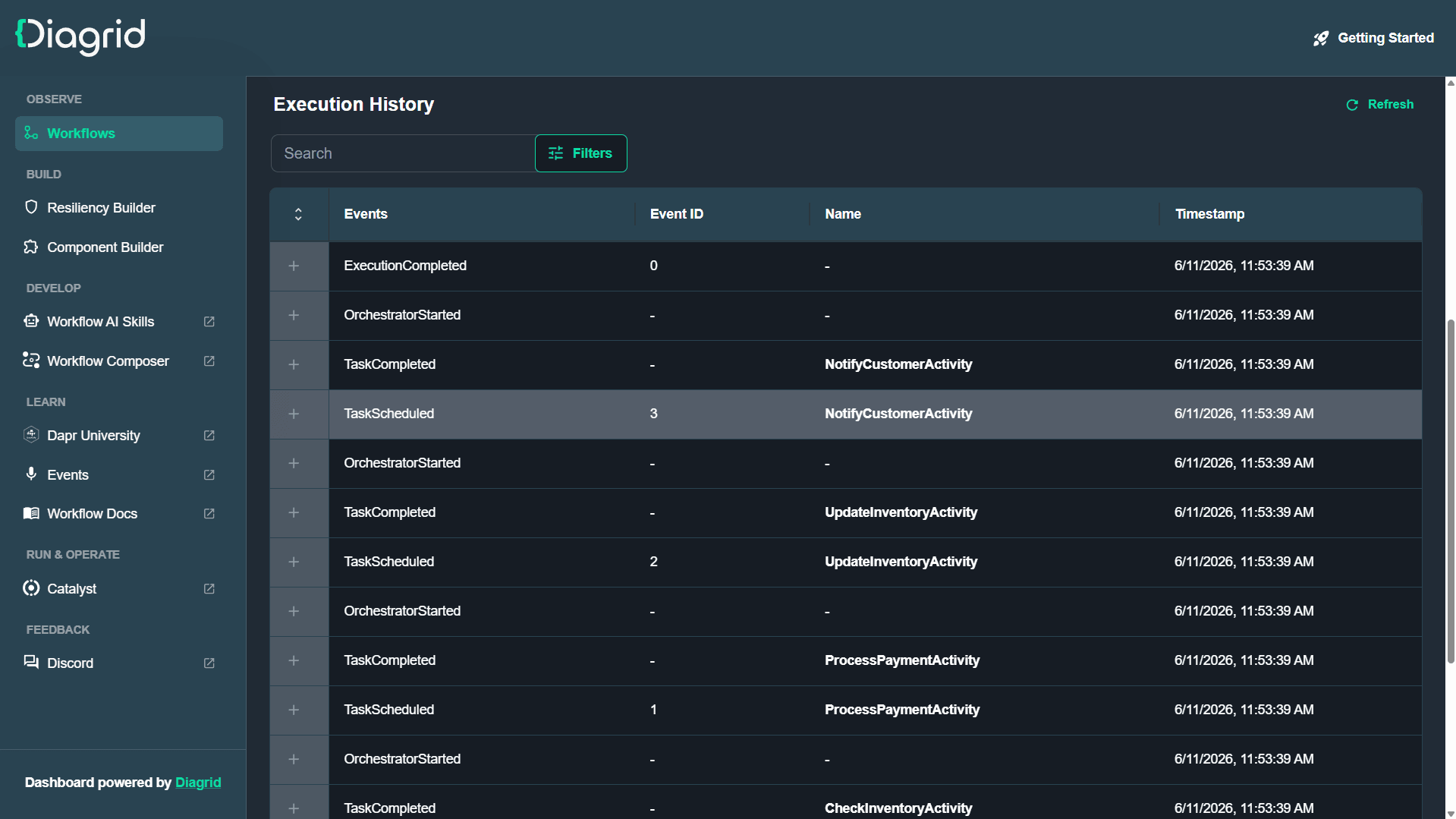Image resolution: width=1456 pixels, height=819 pixels.
Task: Focus the Search input field
Action: click(403, 153)
